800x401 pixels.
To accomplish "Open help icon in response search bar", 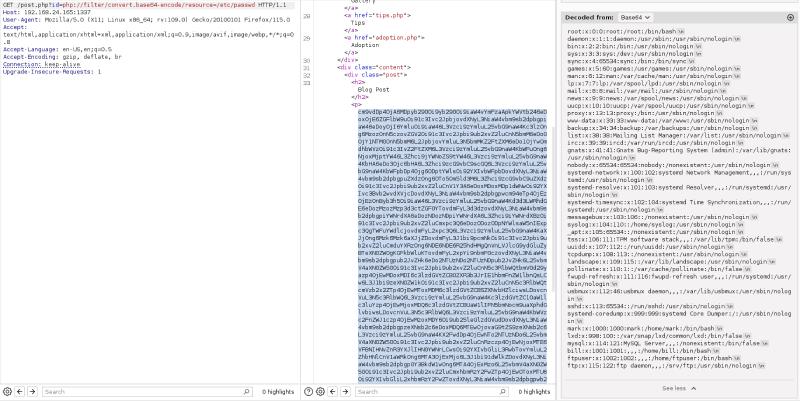I will click(309, 391).
